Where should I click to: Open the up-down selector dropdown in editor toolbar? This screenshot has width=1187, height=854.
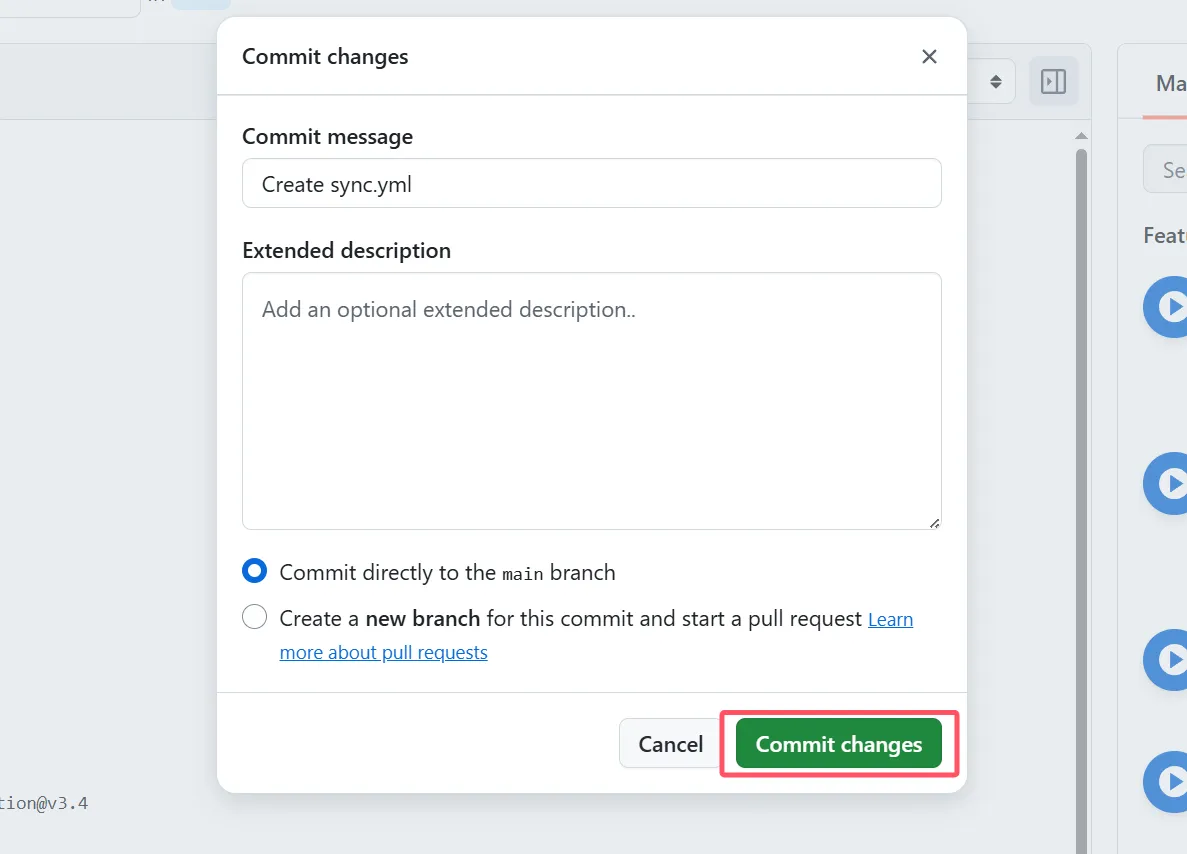(x=995, y=82)
